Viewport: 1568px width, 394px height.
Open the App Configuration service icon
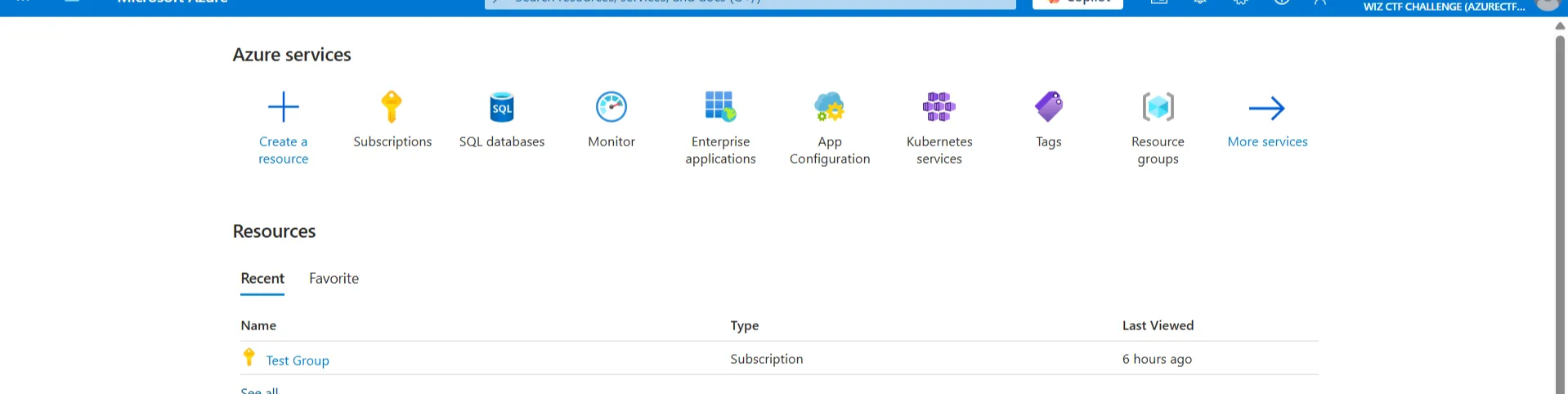coord(829,107)
